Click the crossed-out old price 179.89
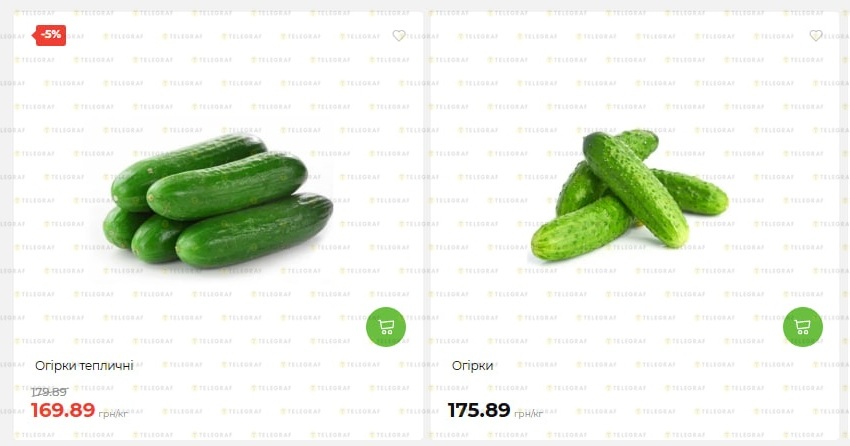Screen dimensions: 850x446 coord(49,392)
